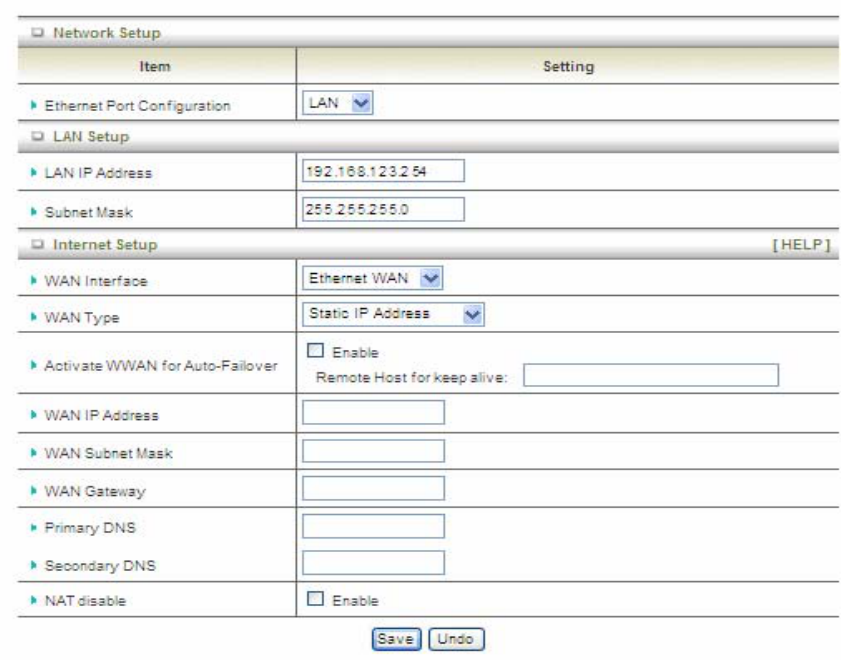Click the Network Setup heading text
Image resolution: width=841 pixels, height=660 pixels.
[107, 33]
